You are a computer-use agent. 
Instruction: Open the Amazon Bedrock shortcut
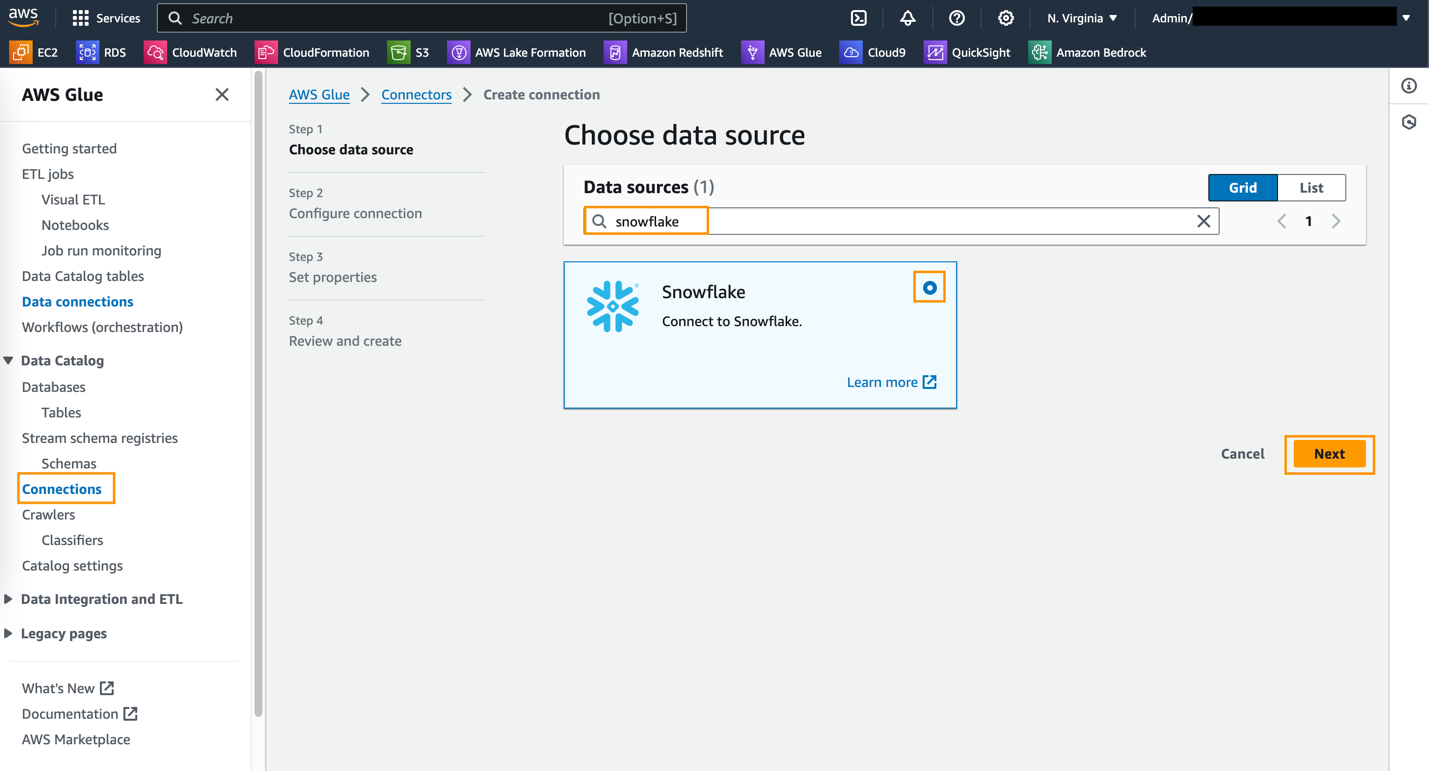1088,52
